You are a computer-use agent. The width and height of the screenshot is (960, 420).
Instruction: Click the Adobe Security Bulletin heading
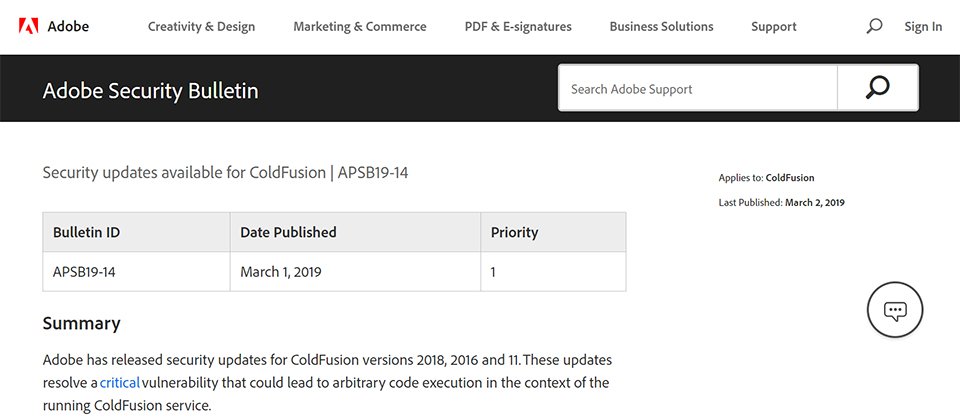coord(151,91)
